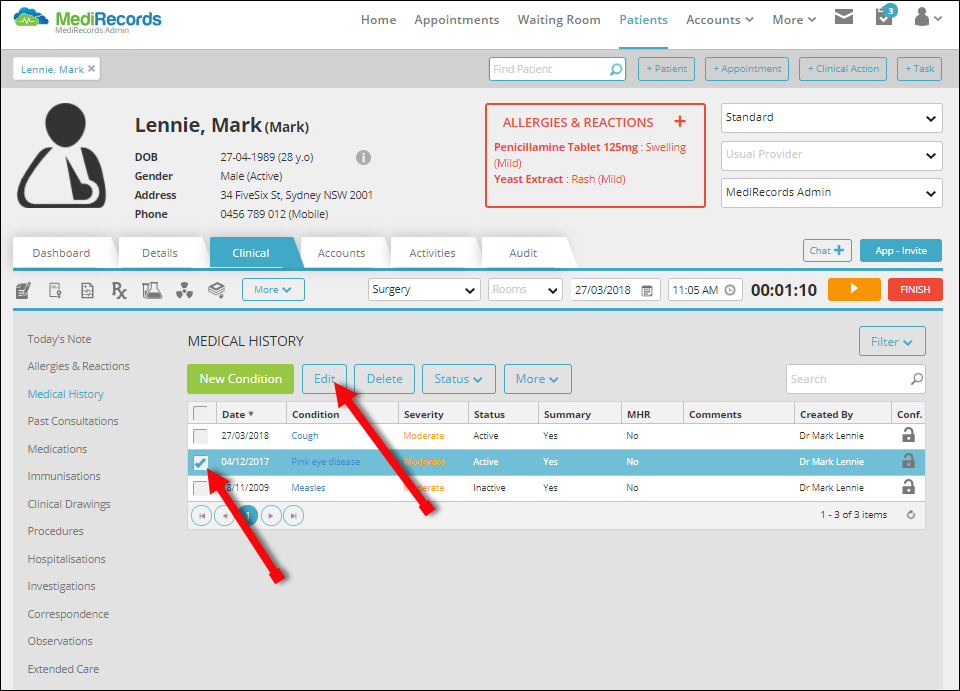The height and width of the screenshot is (691, 960).
Task: Click the New Condition button
Action: pyautogui.click(x=241, y=379)
